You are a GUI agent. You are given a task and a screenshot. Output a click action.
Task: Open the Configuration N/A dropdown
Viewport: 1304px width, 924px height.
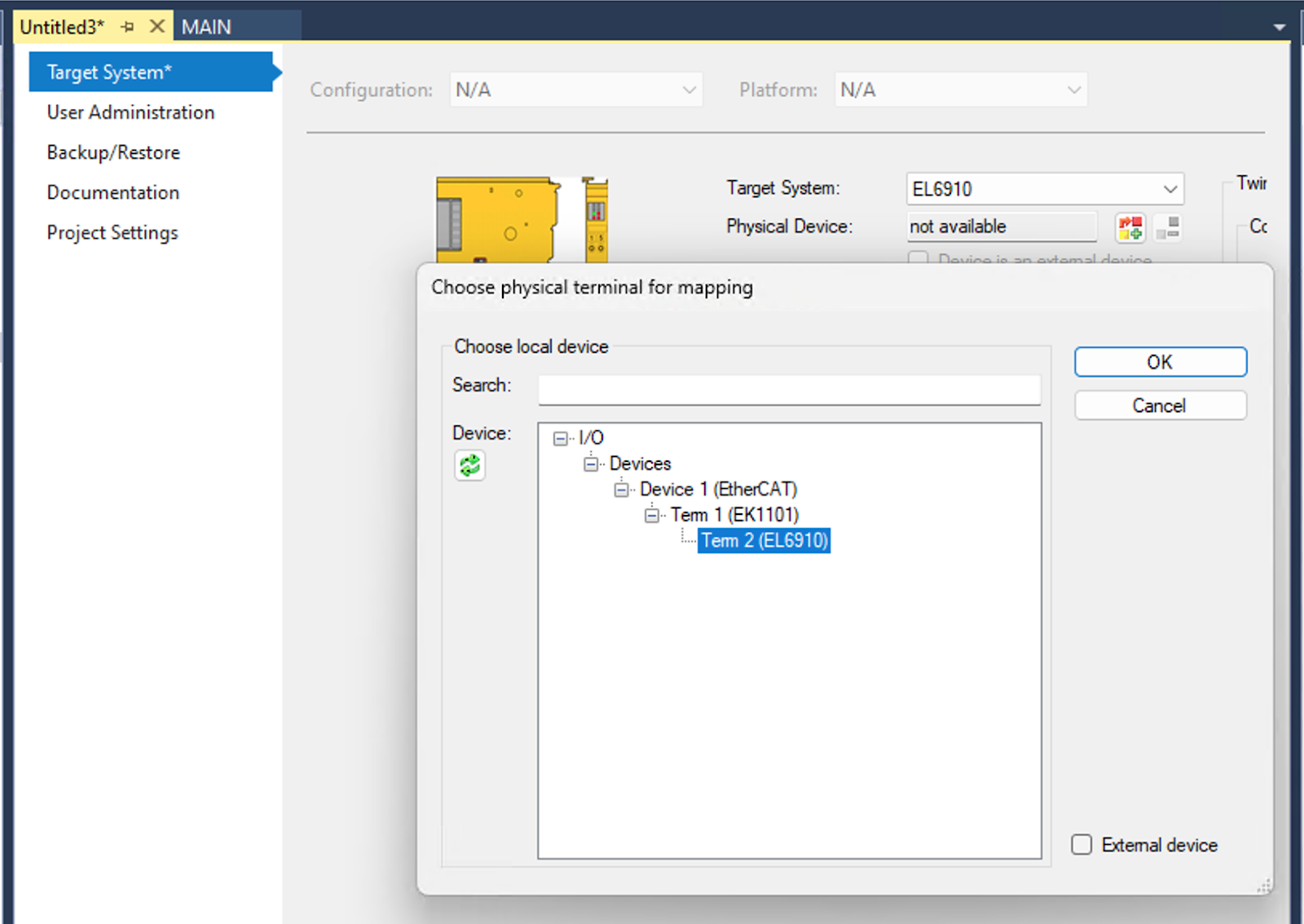coord(575,90)
